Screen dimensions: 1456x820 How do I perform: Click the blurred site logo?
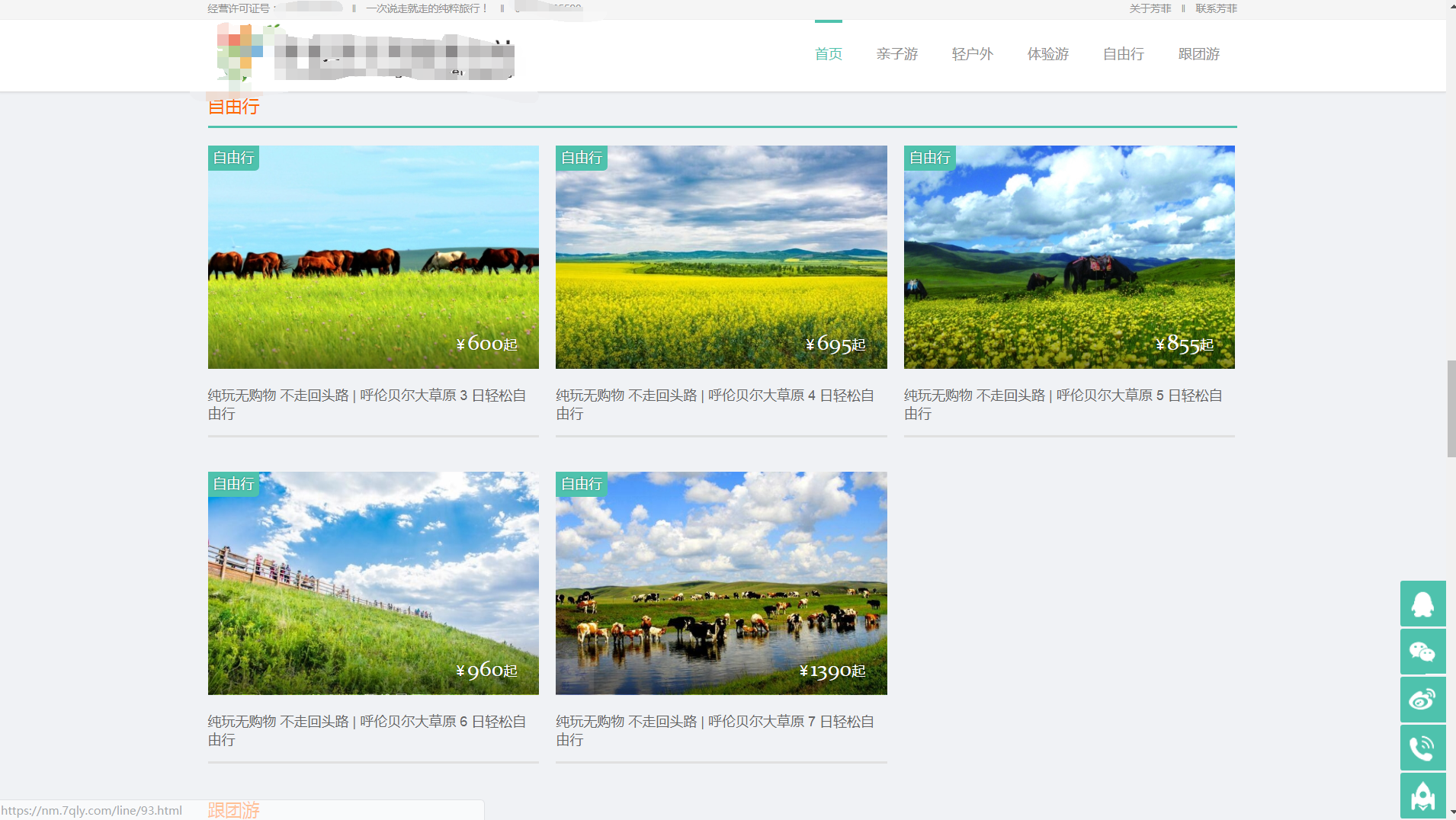point(365,53)
